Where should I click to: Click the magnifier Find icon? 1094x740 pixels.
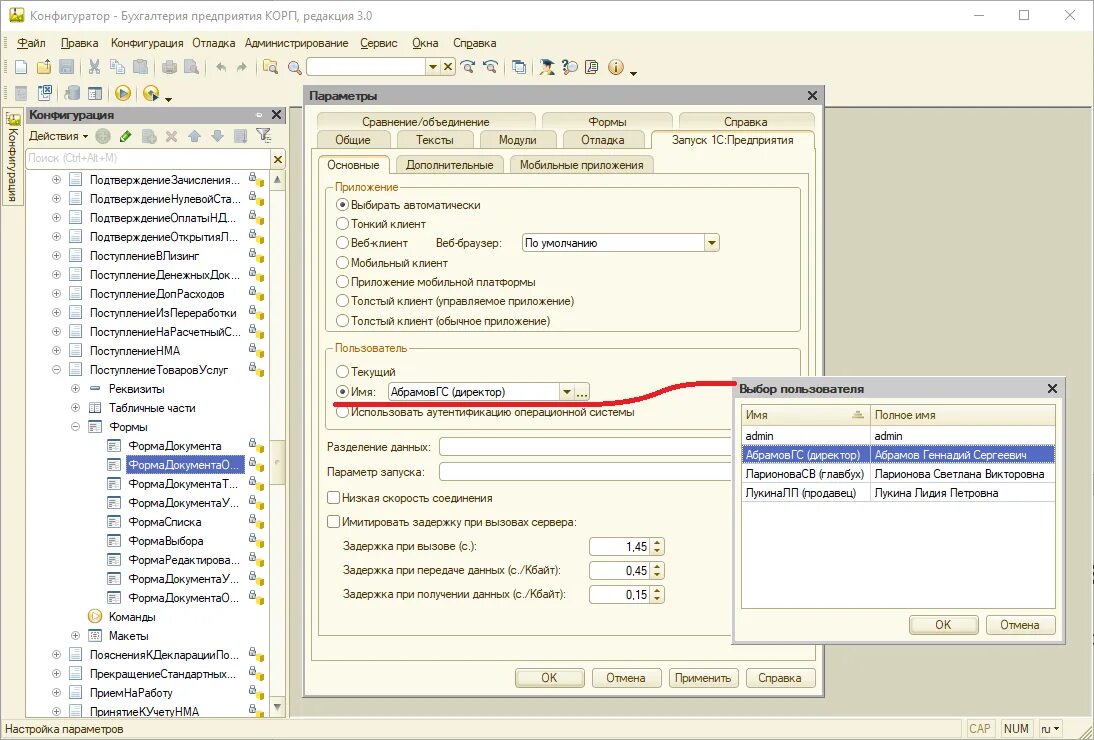294,68
